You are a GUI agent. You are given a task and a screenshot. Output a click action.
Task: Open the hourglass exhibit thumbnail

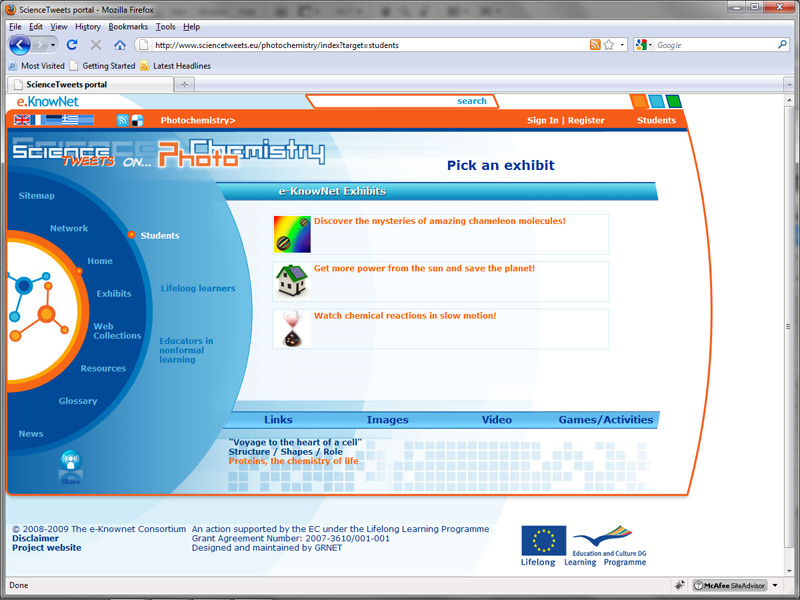[292, 329]
